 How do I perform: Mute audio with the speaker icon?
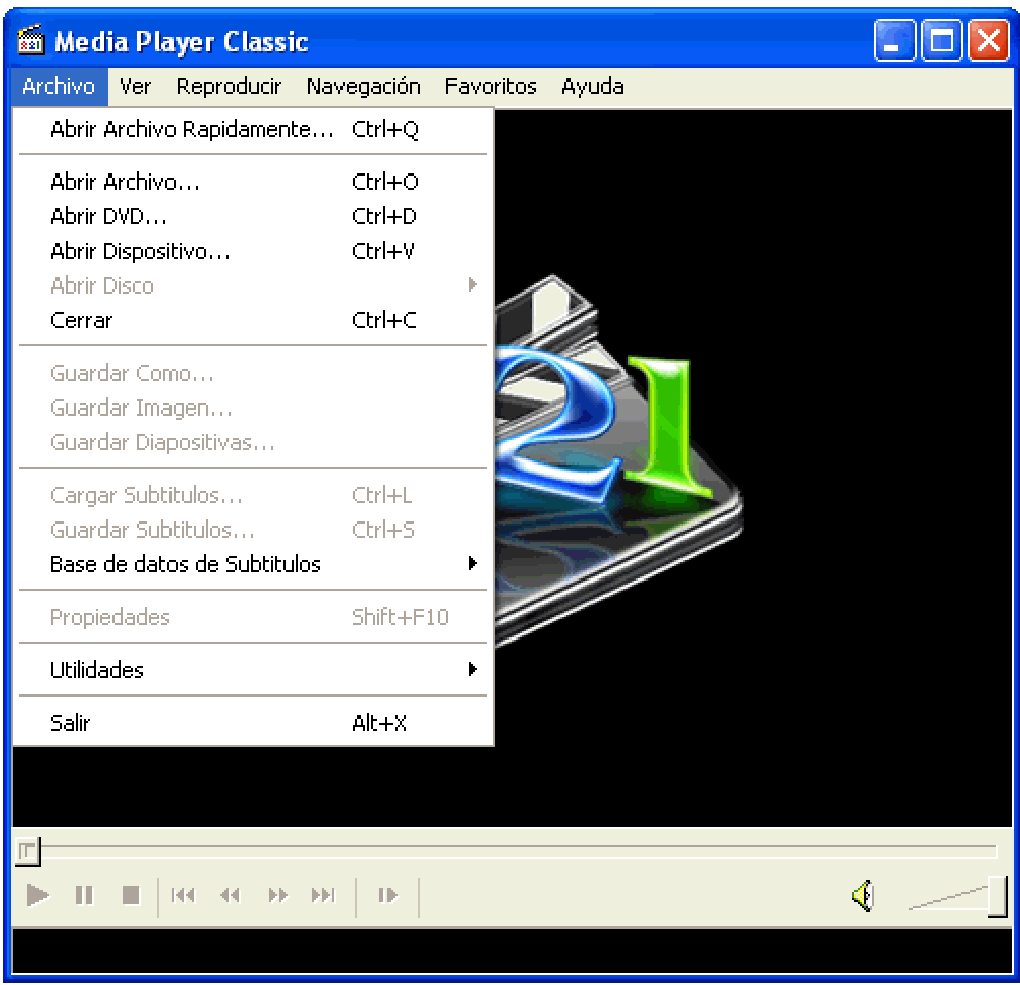click(x=863, y=896)
